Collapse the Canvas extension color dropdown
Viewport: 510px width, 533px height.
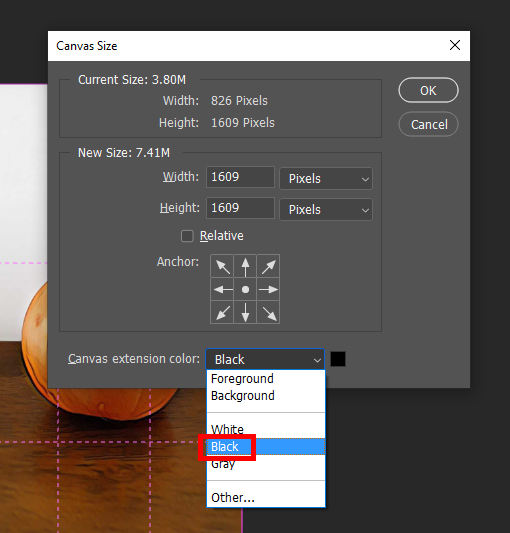265,359
